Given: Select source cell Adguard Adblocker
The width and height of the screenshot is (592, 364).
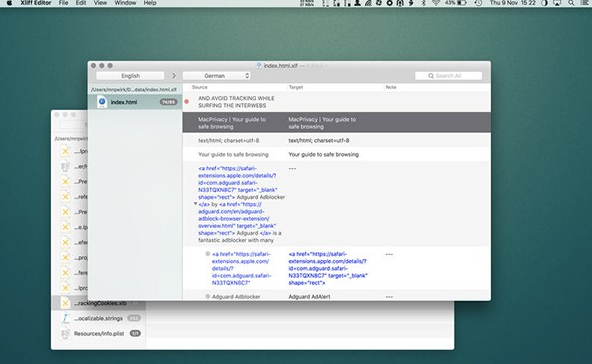Looking at the screenshot, I should [236, 297].
